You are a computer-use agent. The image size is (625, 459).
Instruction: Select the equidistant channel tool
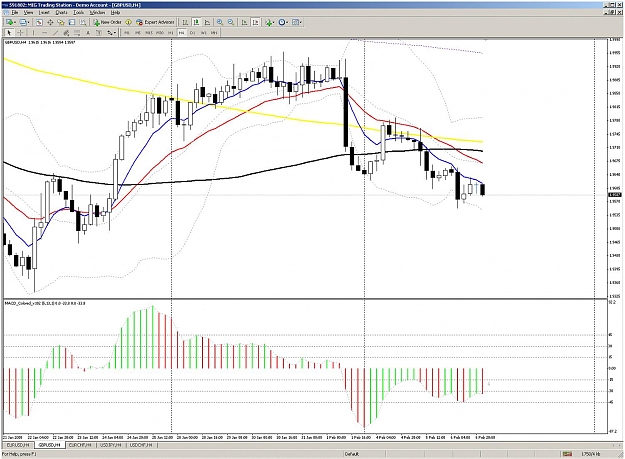[x=66, y=33]
